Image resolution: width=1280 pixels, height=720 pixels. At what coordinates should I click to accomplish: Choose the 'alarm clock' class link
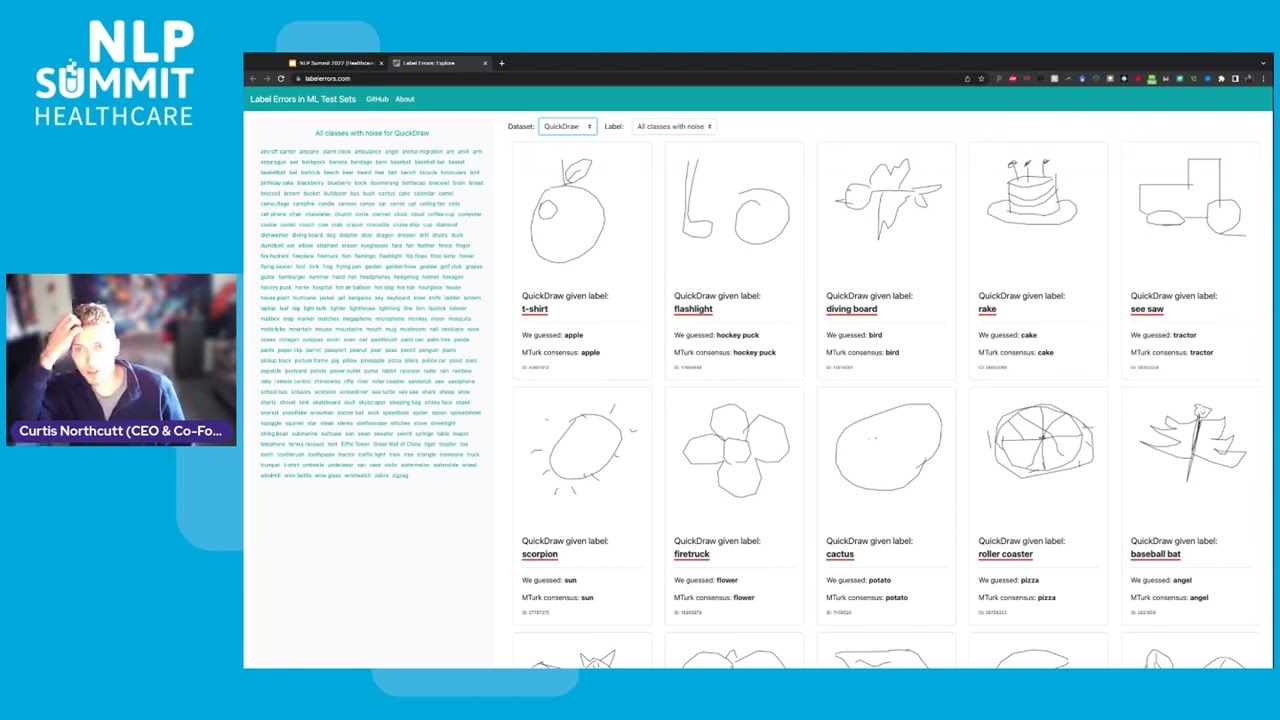coord(337,152)
